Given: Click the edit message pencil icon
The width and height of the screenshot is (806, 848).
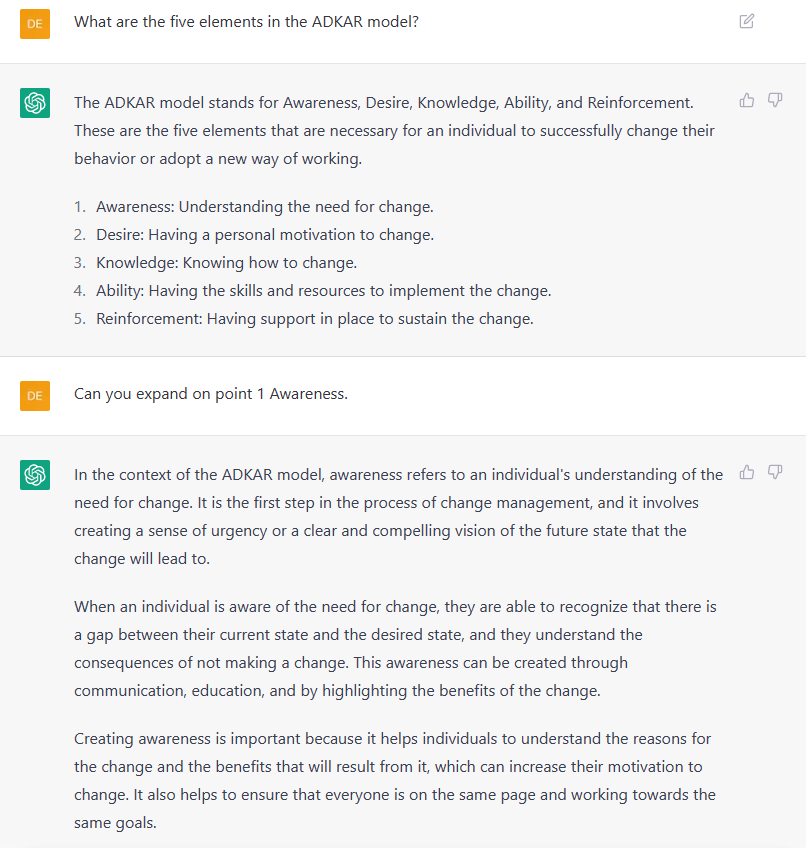Looking at the screenshot, I should click(746, 21).
